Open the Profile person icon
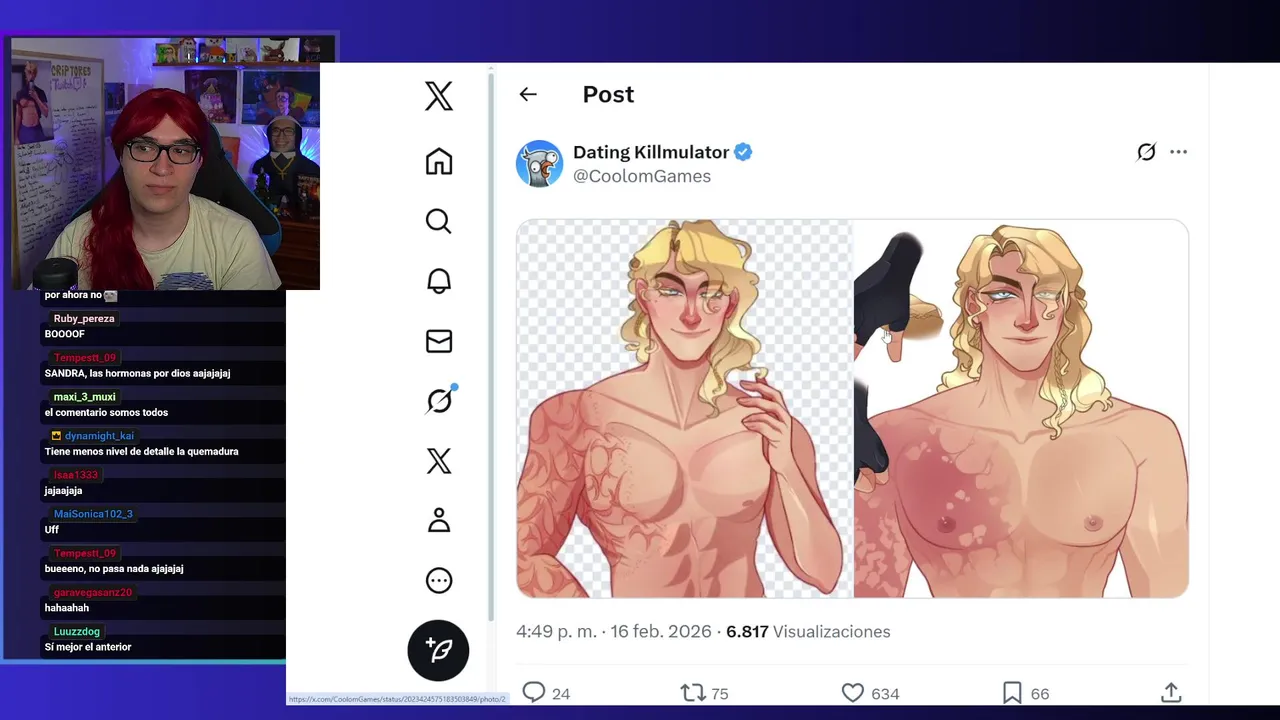1280x720 pixels. pos(438,520)
